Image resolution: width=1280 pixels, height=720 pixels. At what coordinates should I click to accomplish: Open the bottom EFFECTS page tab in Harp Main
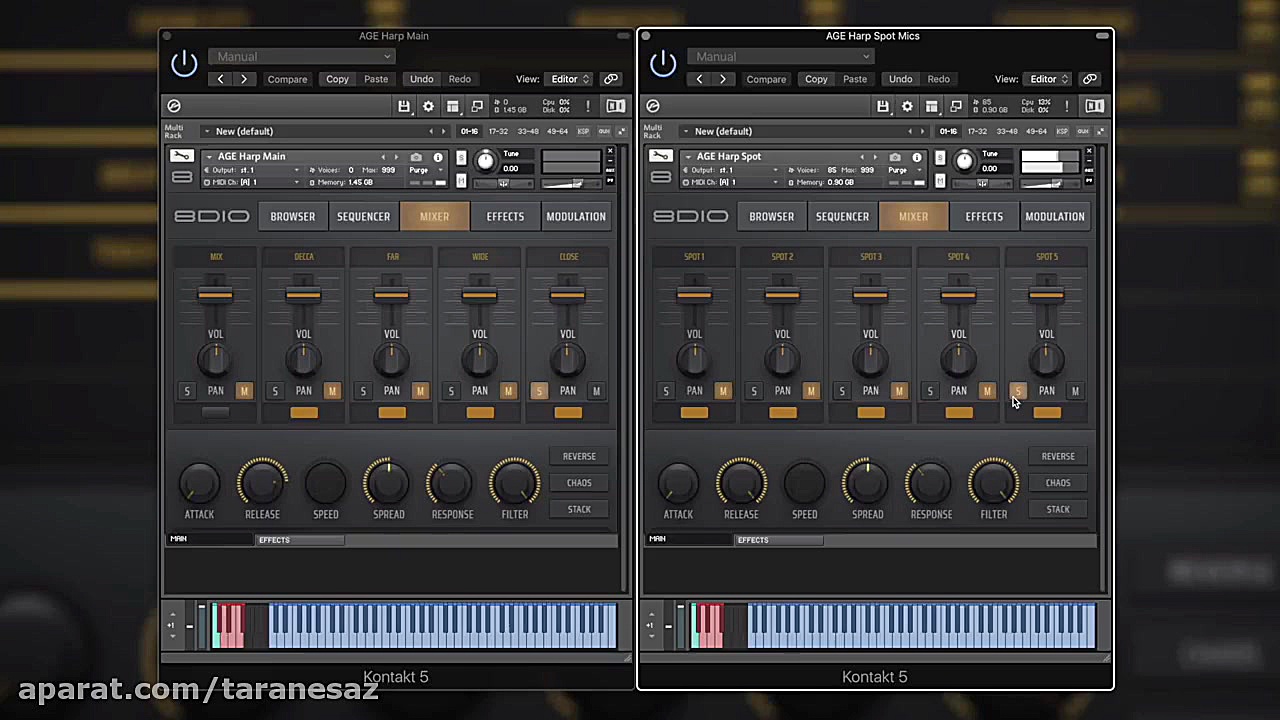[x=300, y=540]
